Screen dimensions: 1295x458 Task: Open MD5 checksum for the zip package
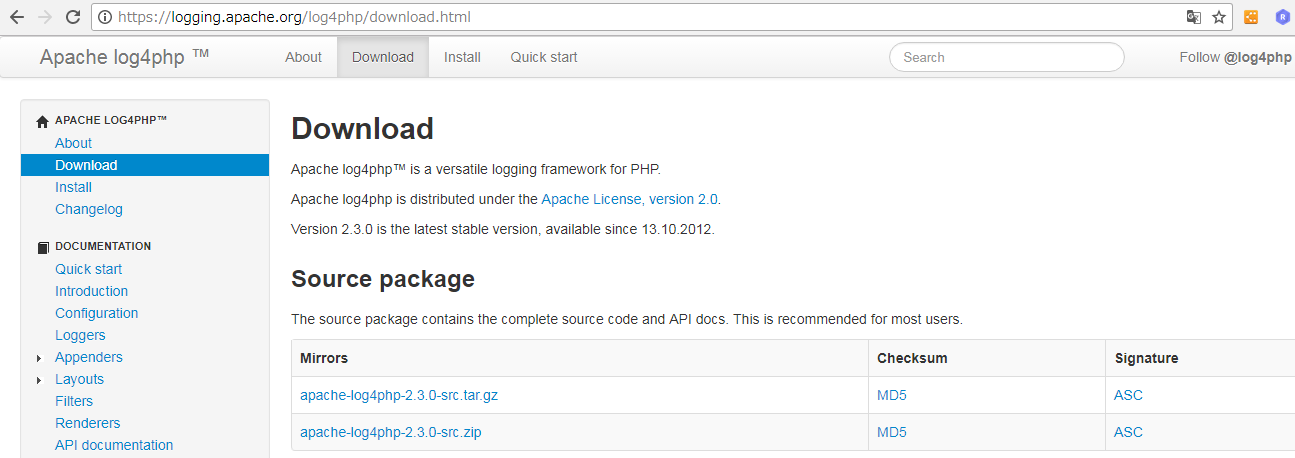pyautogui.click(x=892, y=432)
